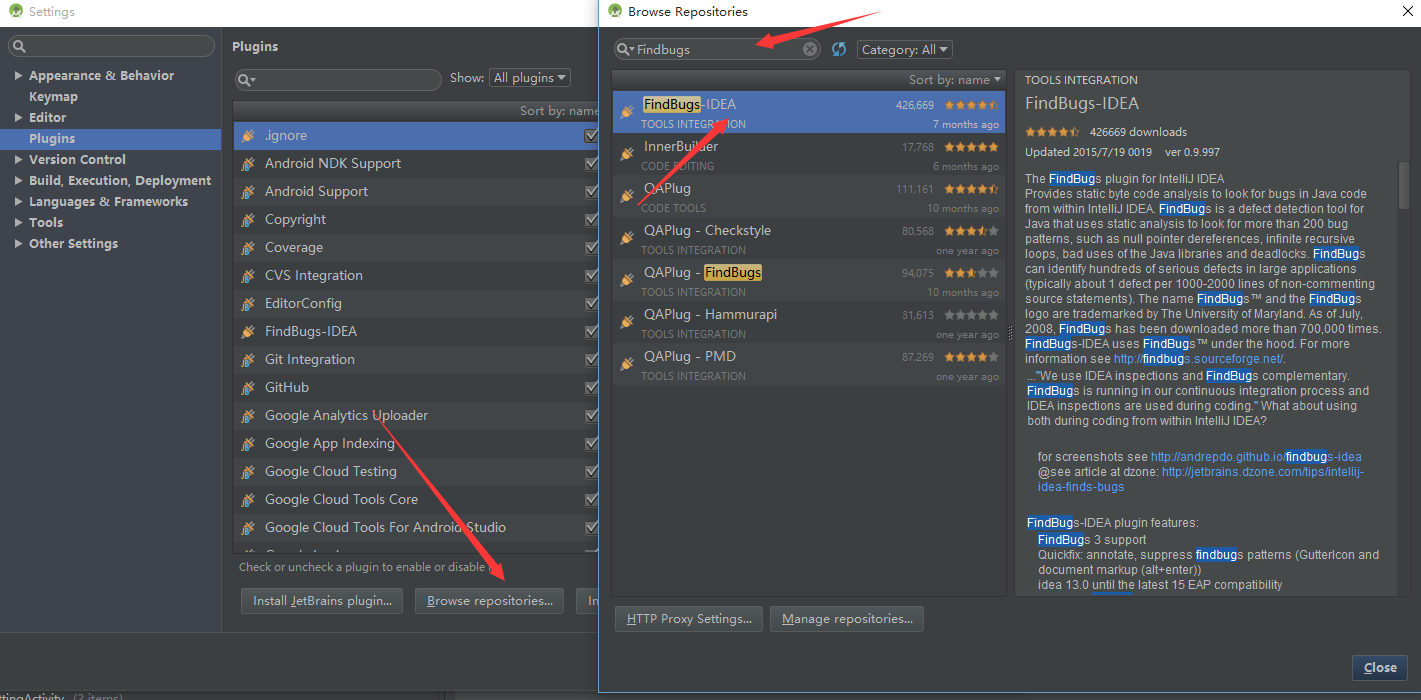Image resolution: width=1421 pixels, height=700 pixels.
Task: Expand Languages & Frameworks node
Action: click(x=18, y=202)
